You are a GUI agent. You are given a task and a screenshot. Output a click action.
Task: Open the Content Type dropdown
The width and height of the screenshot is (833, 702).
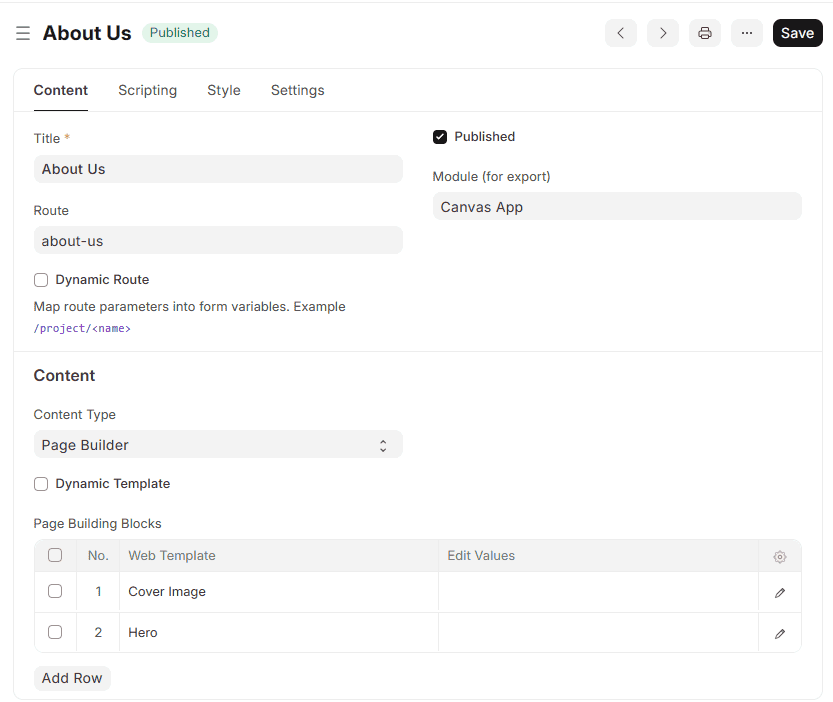coord(218,445)
